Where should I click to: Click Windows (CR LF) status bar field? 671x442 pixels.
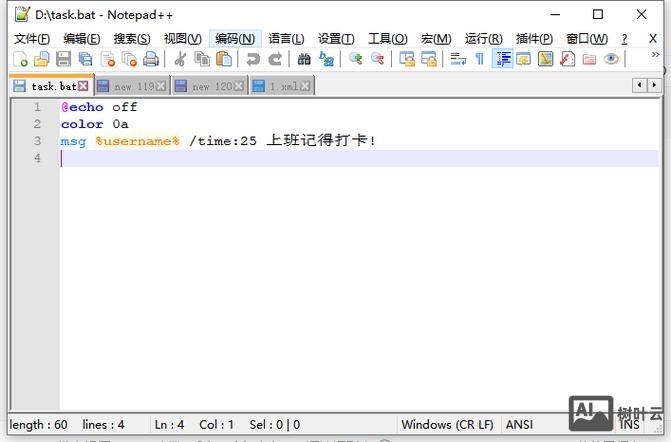point(448,425)
